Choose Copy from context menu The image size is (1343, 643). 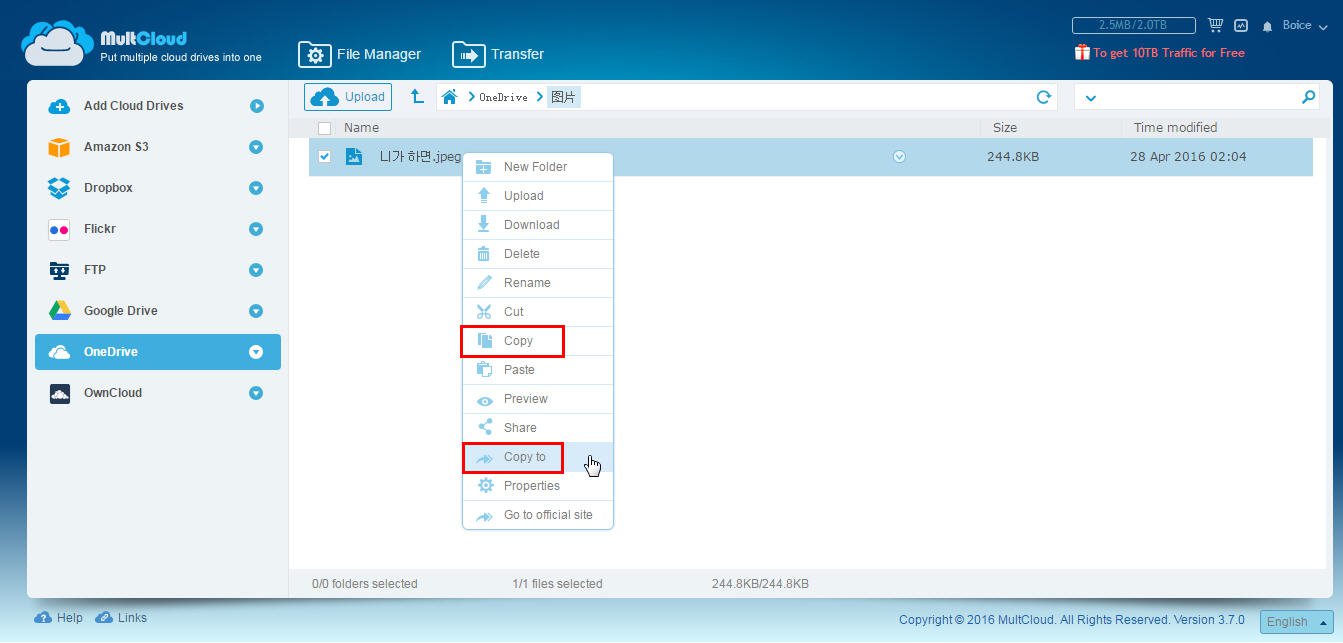(538, 341)
